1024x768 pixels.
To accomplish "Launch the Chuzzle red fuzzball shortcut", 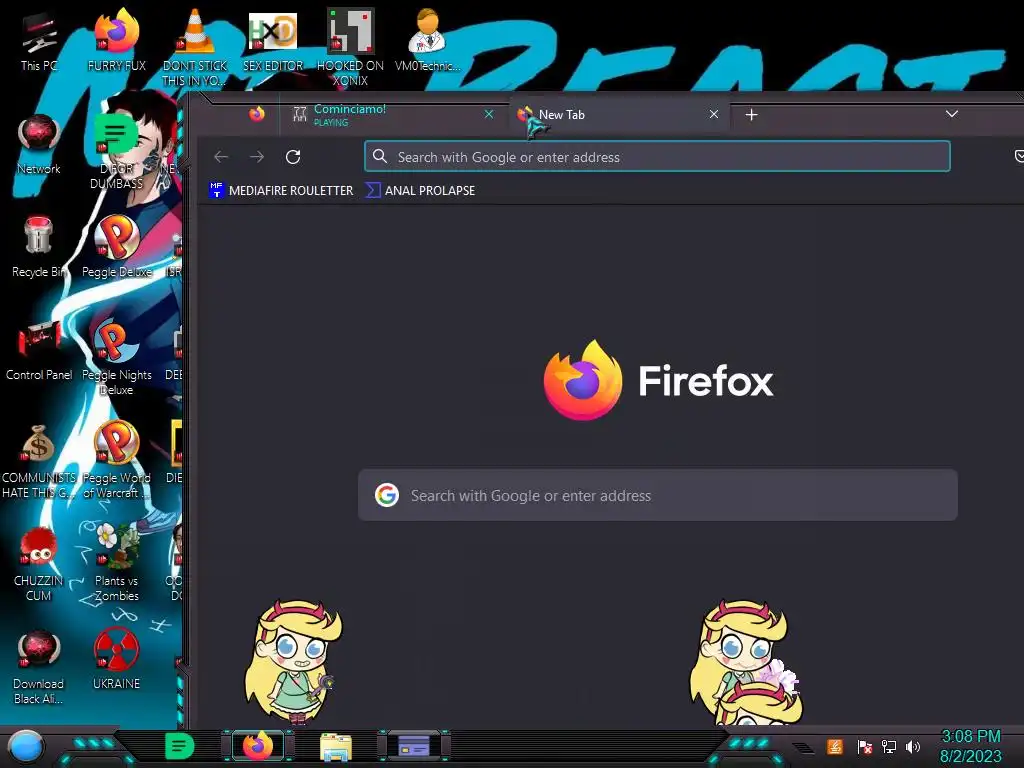I will click(39, 563).
